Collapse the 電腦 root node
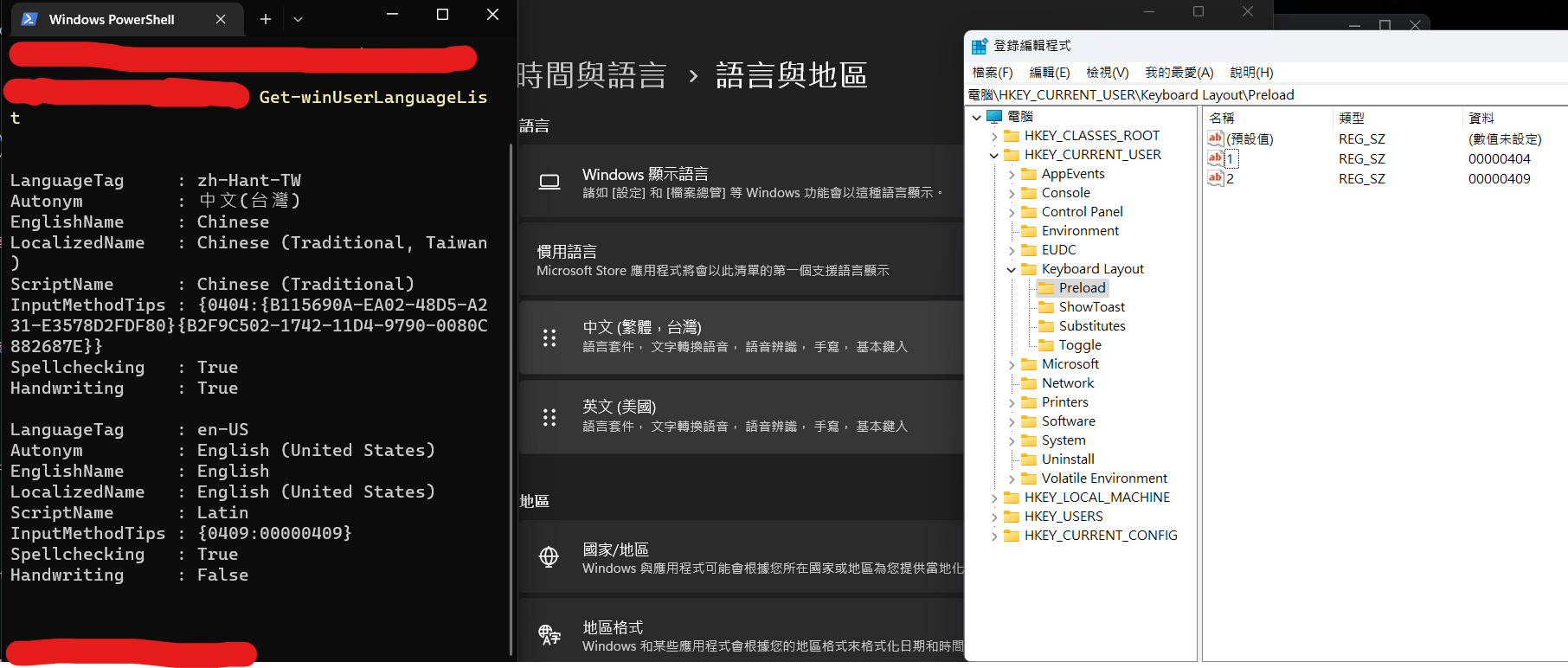The height and width of the screenshot is (668, 1568). tap(977, 117)
